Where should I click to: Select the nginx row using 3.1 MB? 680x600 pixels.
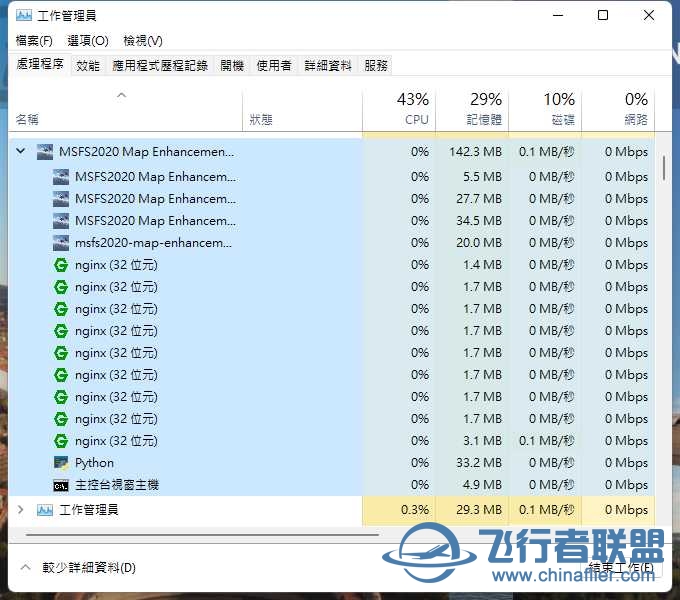point(331,441)
